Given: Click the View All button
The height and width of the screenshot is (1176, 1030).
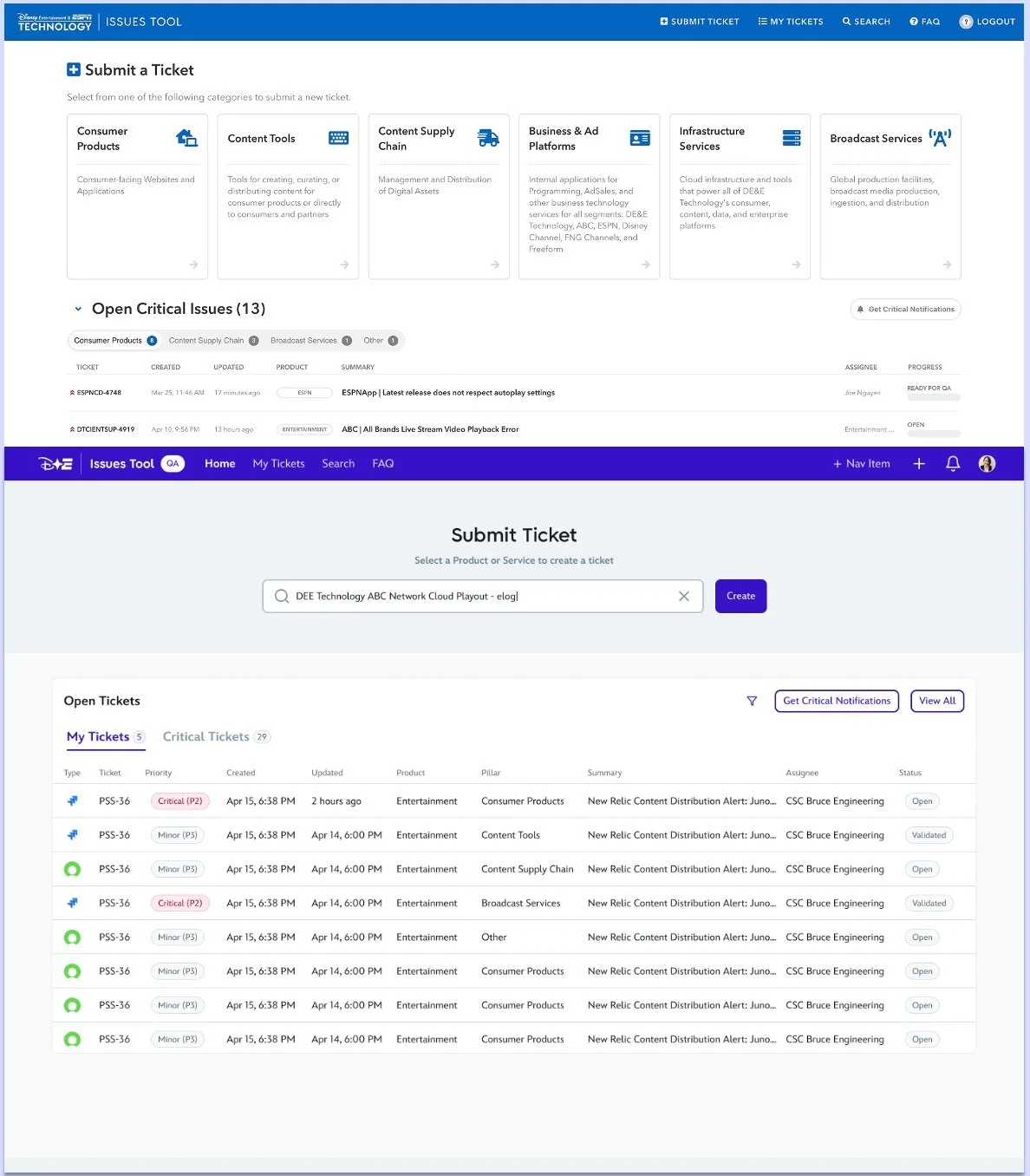Looking at the screenshot, I should tap(937, 701).
